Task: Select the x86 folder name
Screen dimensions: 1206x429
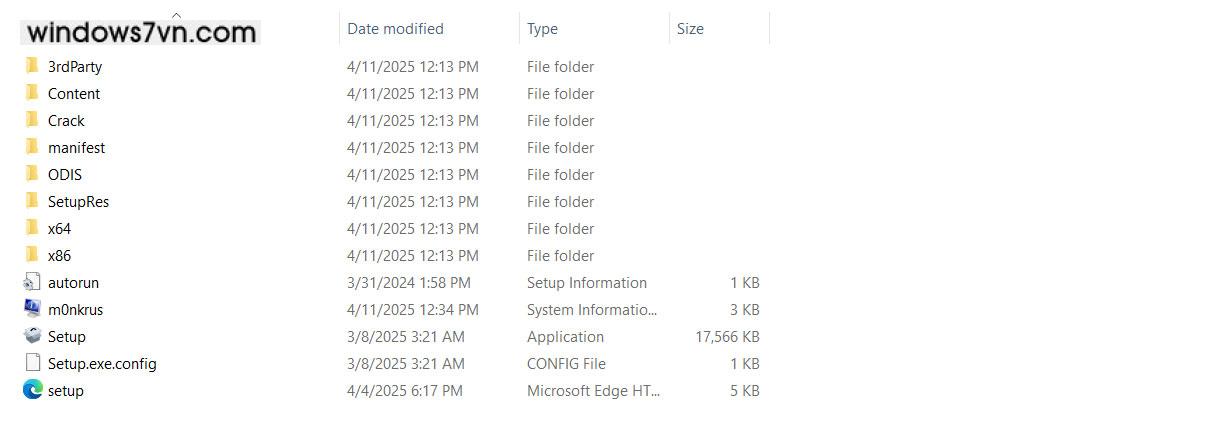Action: 59,256
